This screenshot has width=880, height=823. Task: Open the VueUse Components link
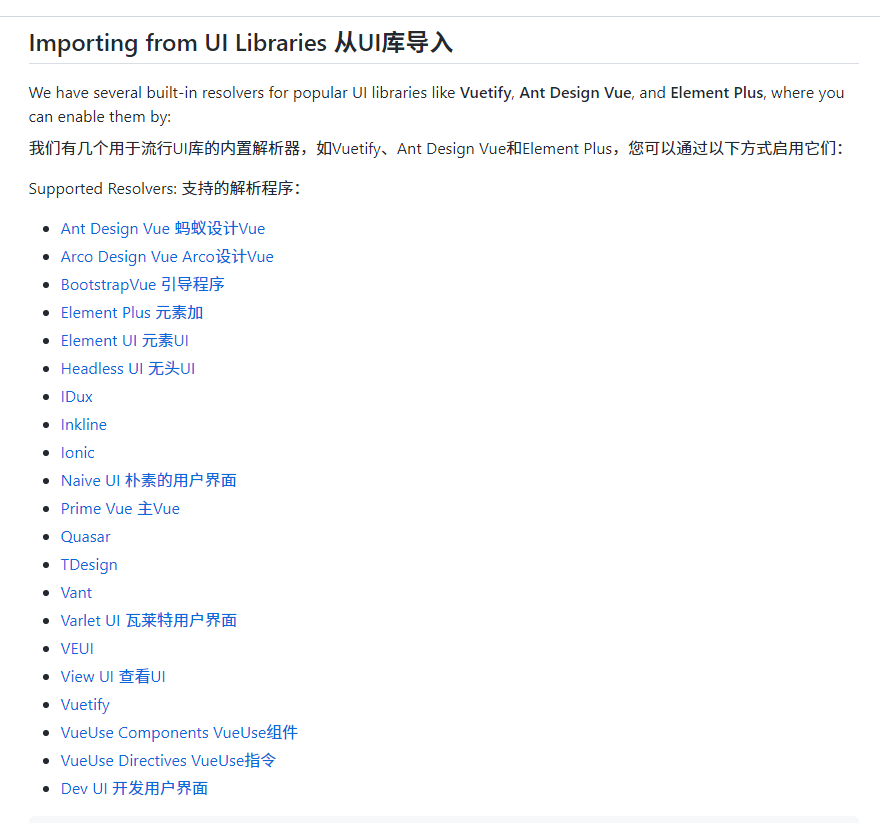coord(179,733)
